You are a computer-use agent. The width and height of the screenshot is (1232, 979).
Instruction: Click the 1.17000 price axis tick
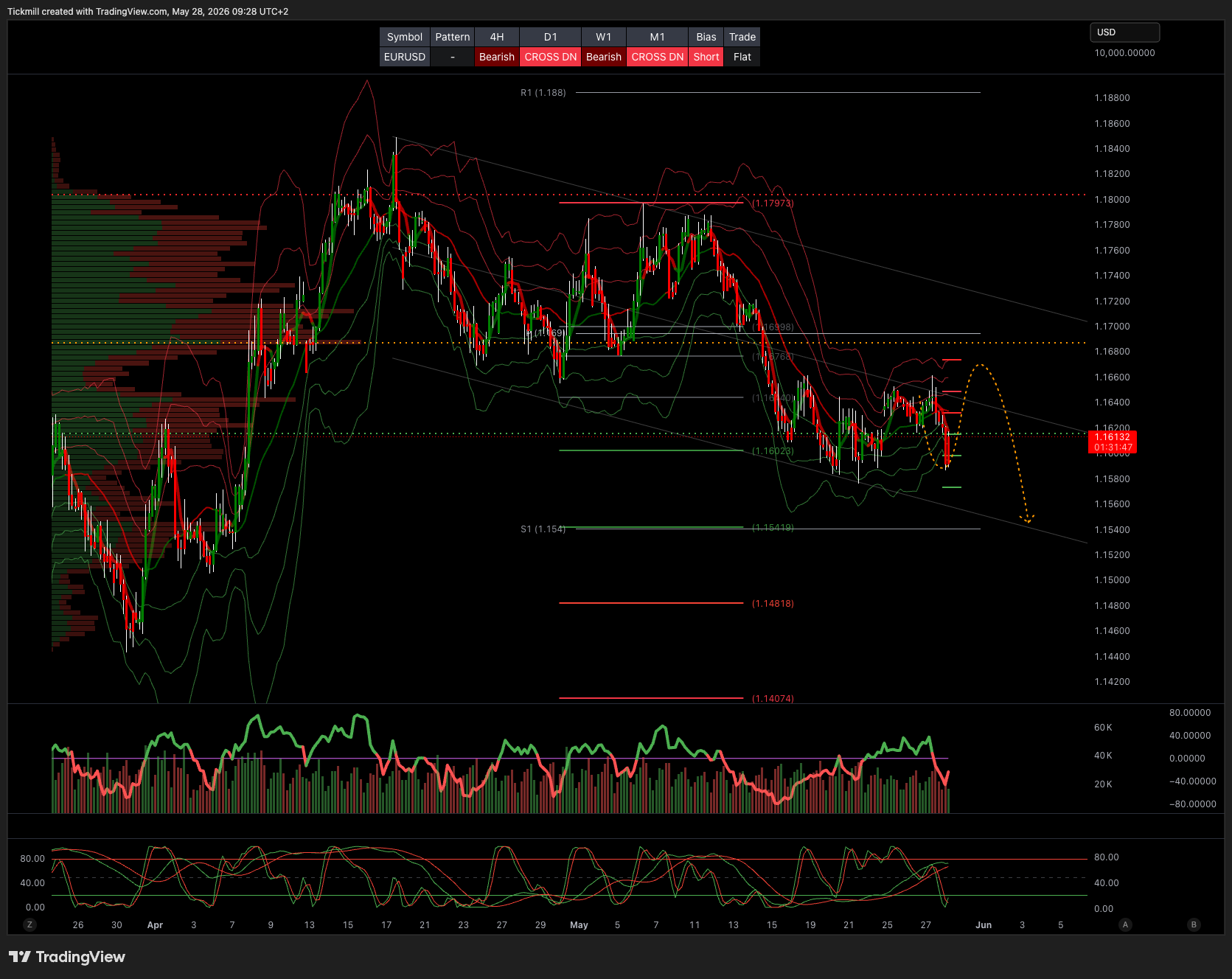(x=1112, y=327)
